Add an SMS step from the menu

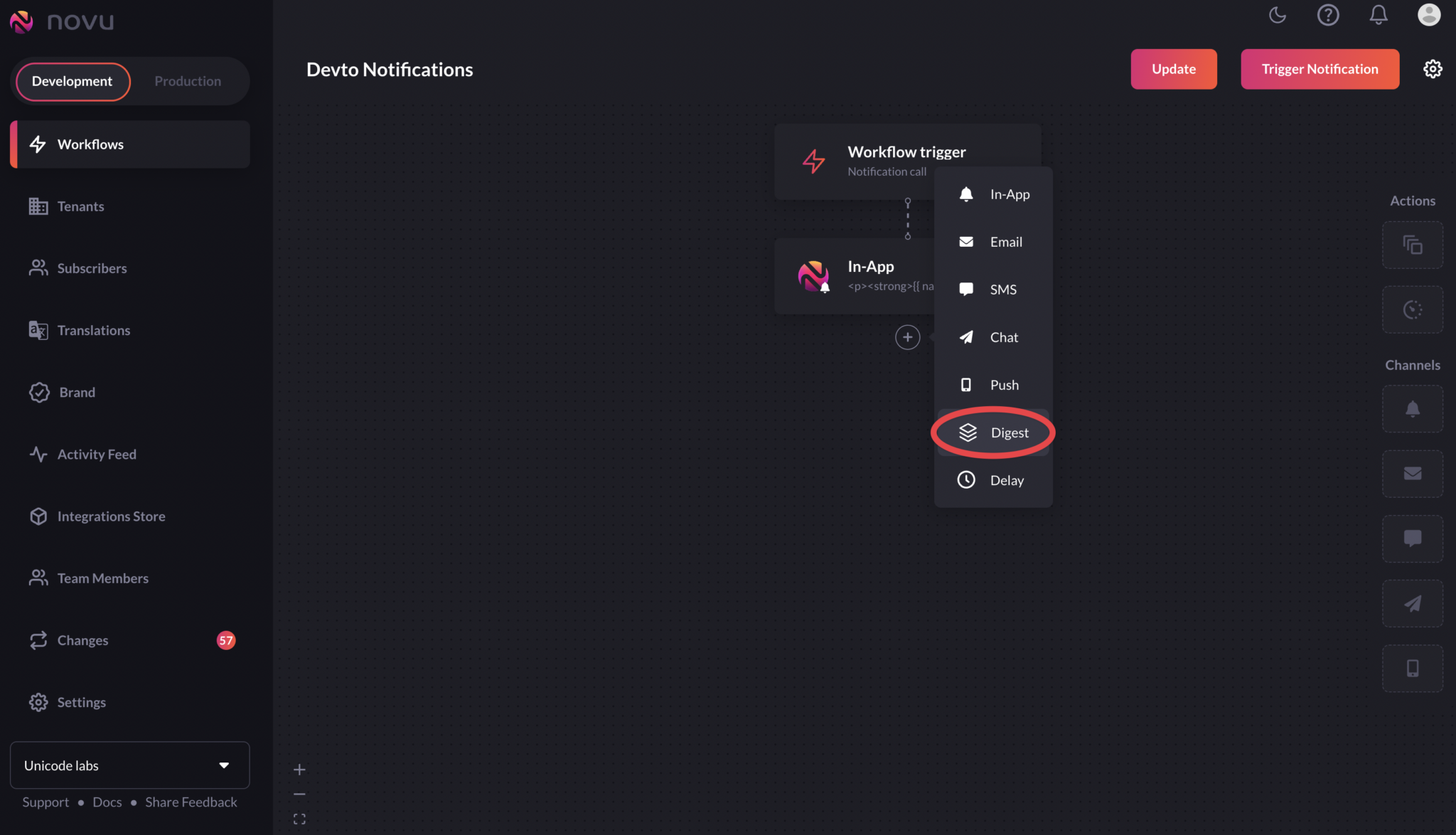tap(1003, 289)
